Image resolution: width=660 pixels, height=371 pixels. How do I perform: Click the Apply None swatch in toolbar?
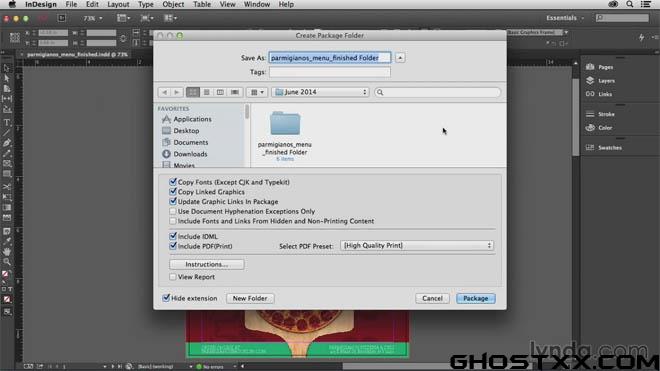tap(7, 299)
